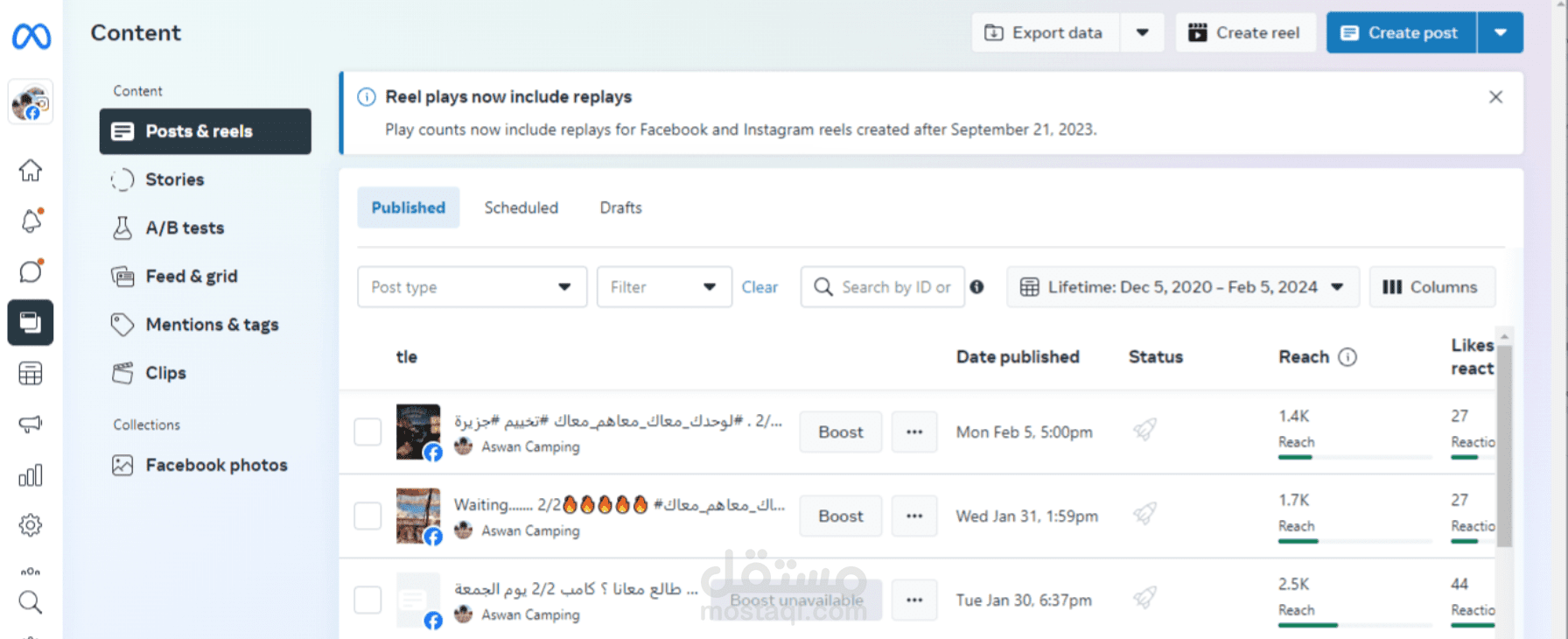This screenshot has width=1568, height=639.
Task: Select checkbox for Tue Jan 30 post
Action: tap(367, 600)
